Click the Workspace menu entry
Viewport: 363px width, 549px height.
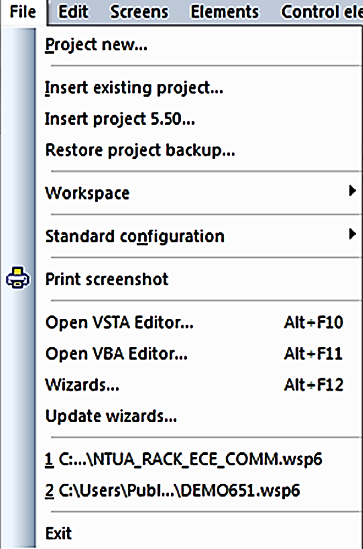click(x=199, y=193)
